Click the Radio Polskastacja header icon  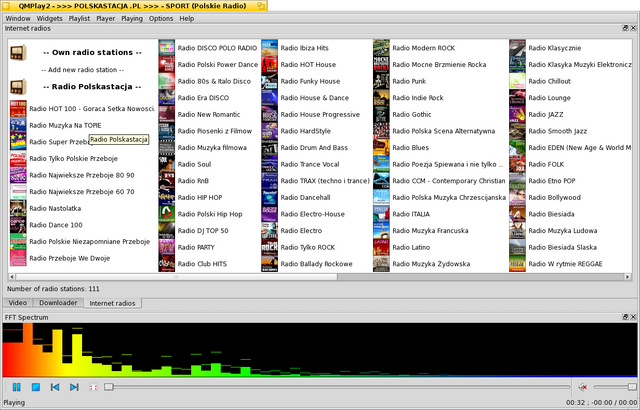click(x=18, y=86)
